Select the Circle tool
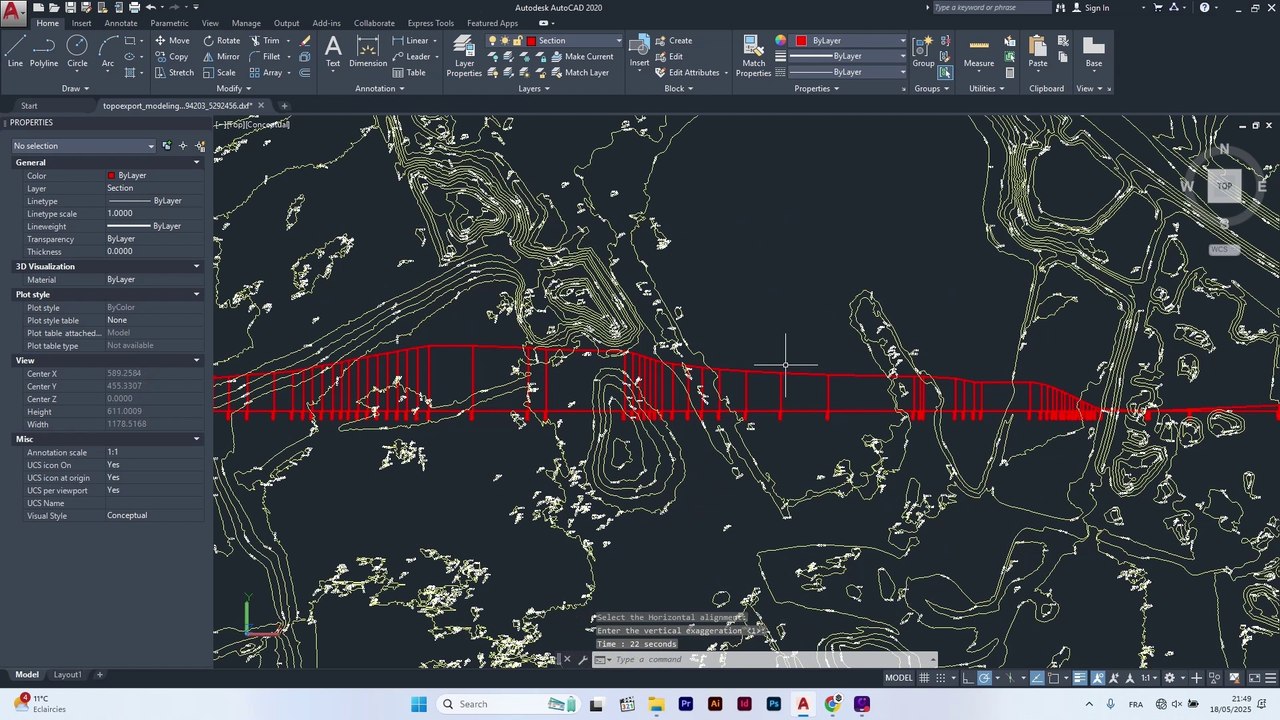 77,52
